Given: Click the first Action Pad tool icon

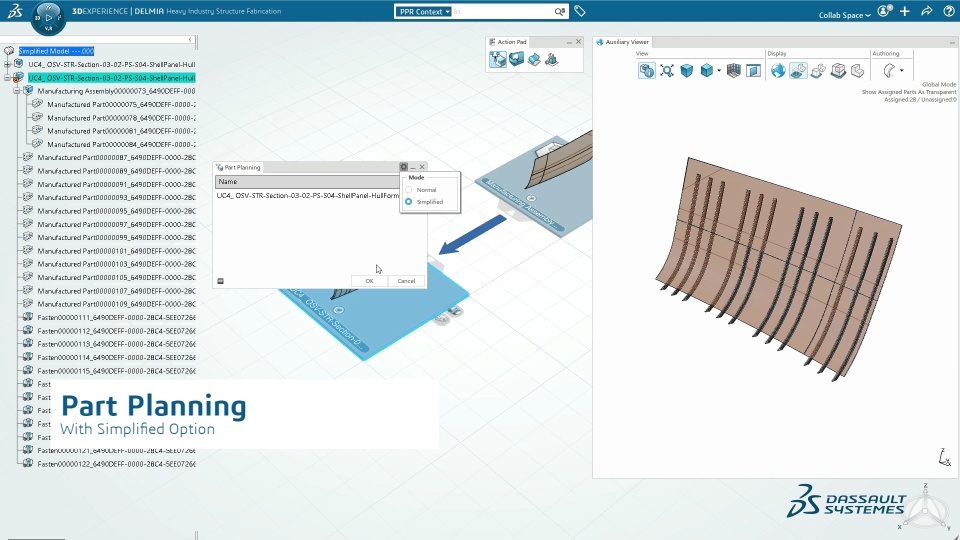Looking at the screenshot, I should tap(498, 59).
